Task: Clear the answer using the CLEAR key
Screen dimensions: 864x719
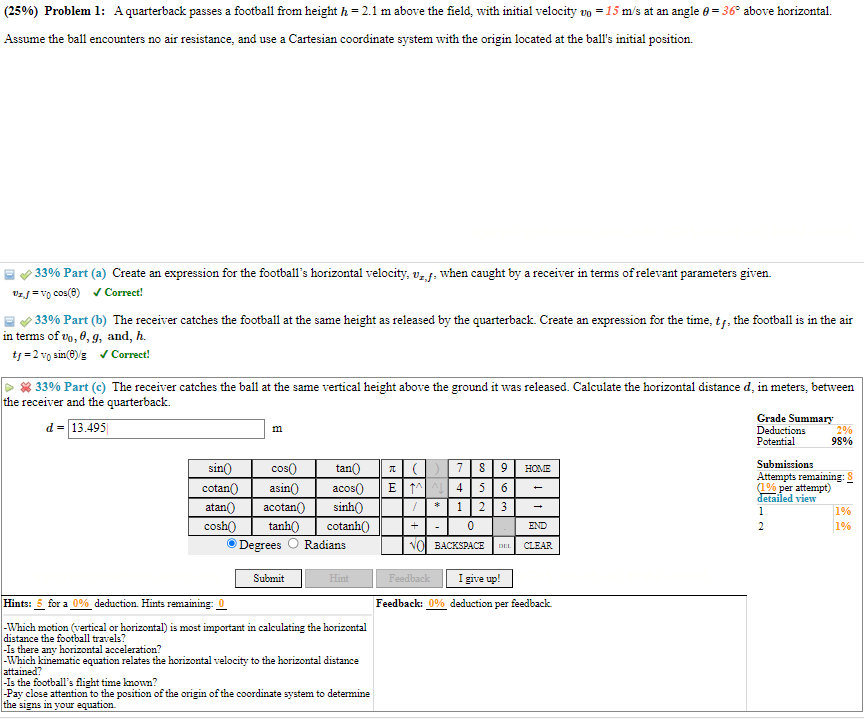Action: 537,545
